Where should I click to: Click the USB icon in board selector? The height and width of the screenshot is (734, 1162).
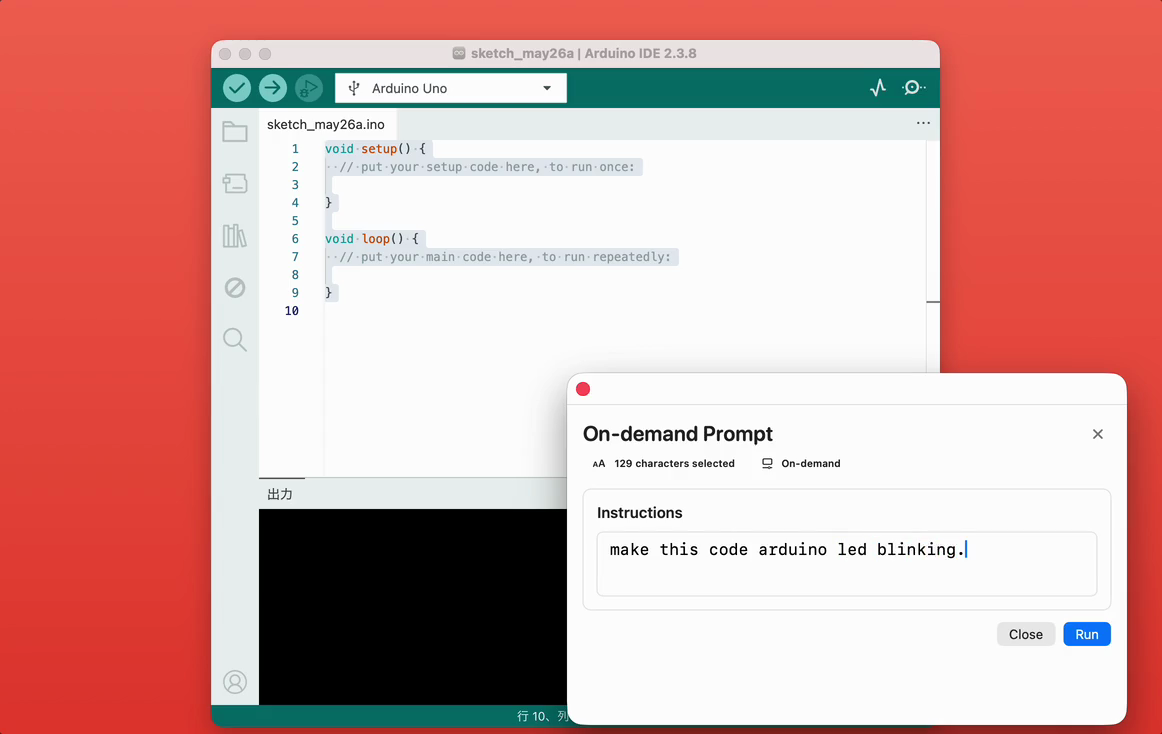coord(354,88)
